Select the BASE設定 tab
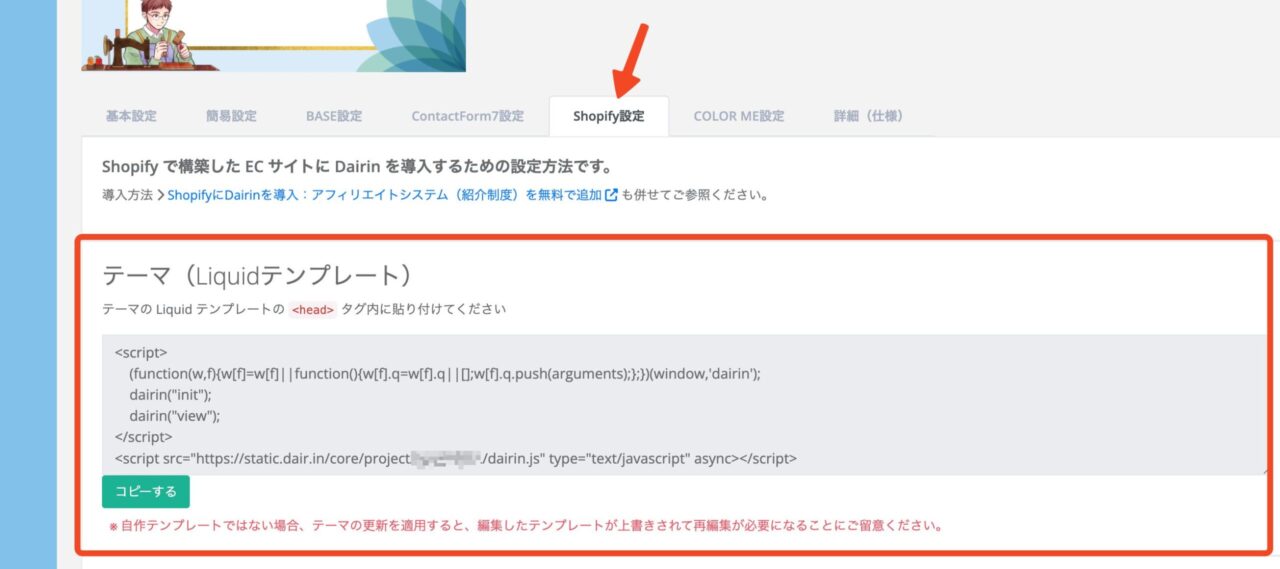 [334, 116]
